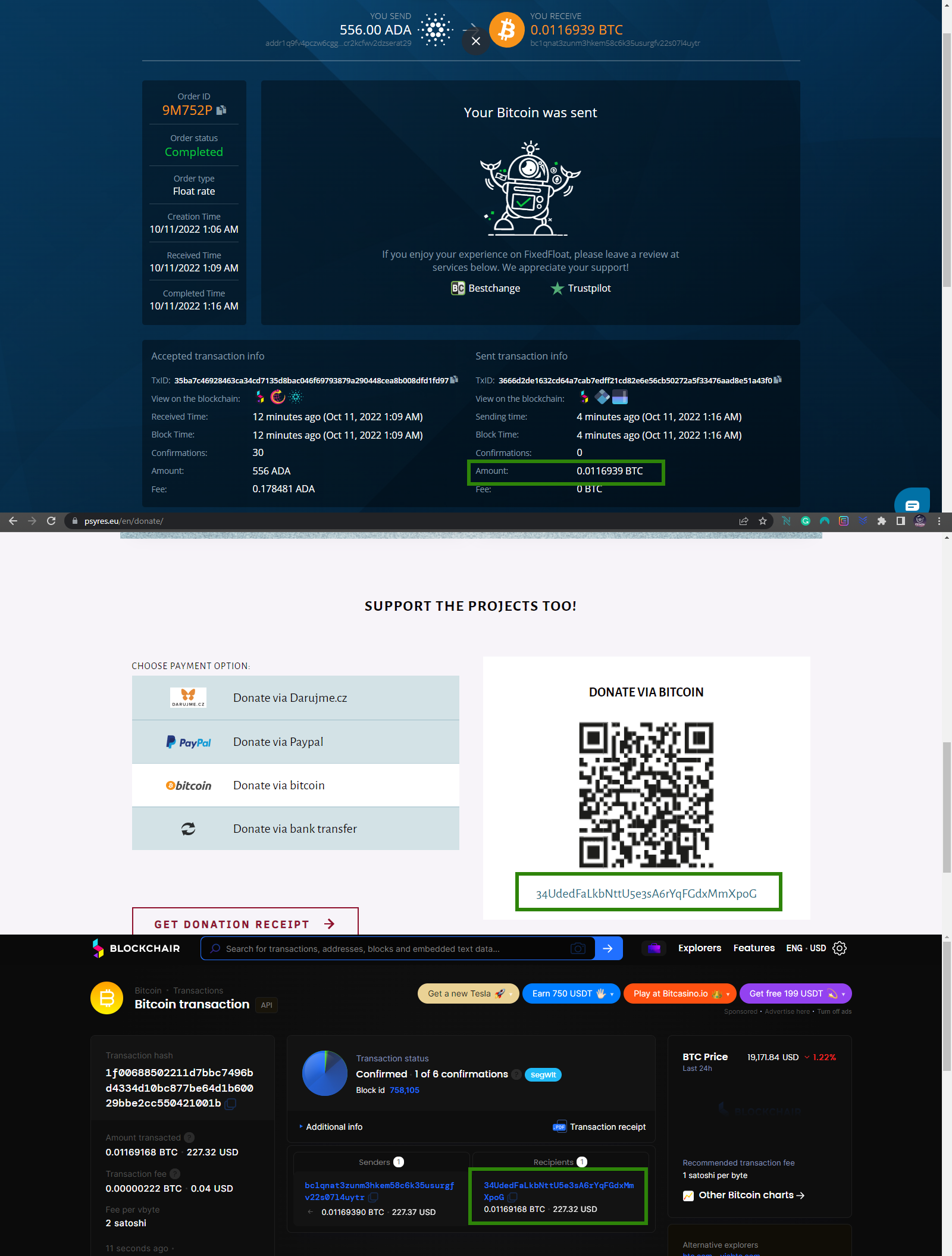Screen dimensions: 952x1256
Task: Leave a review on Bestchange
Action: coord(486,288)
